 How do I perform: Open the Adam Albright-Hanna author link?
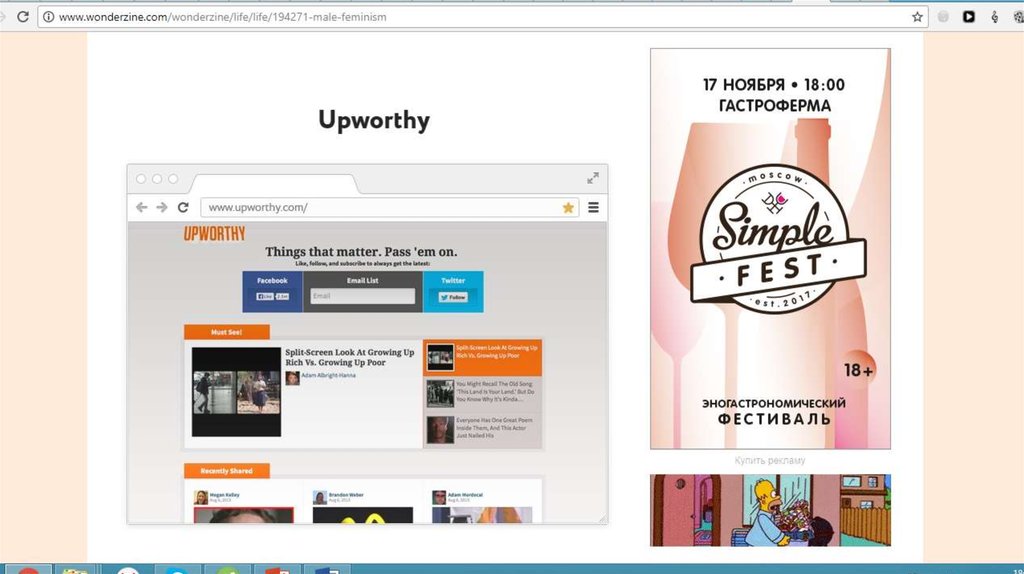point(328,375)
